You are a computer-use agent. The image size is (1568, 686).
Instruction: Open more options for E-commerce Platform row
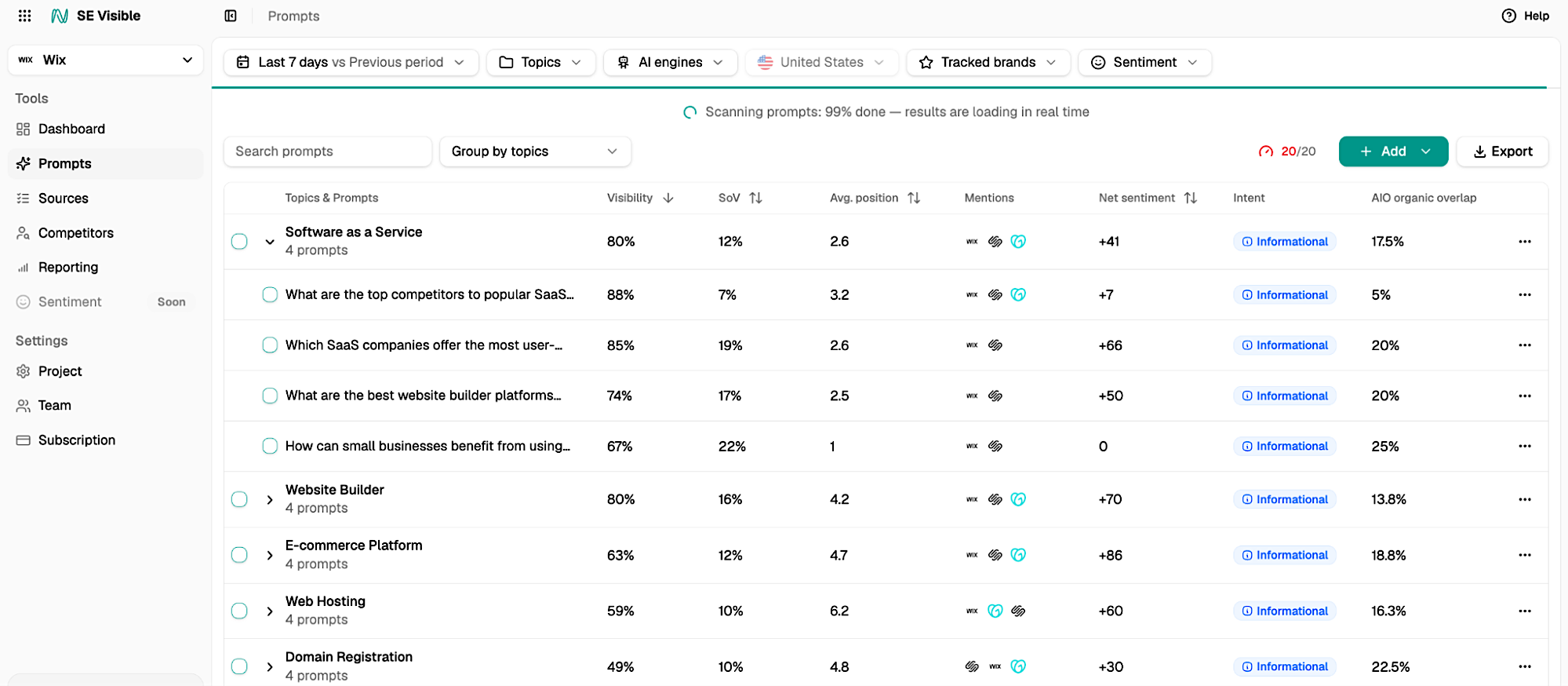tap(1525, 555)
